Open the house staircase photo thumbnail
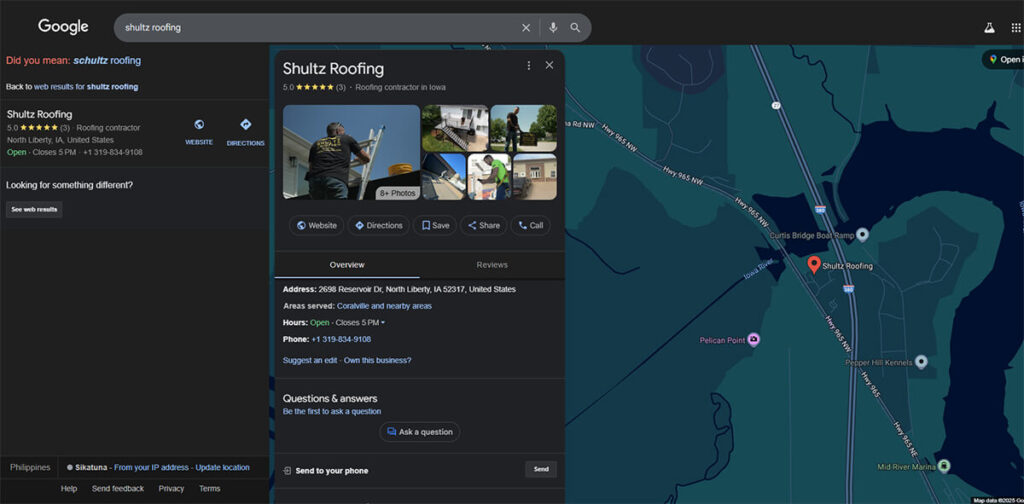Screen dimensions: 1024x504 [x=455, y=128]
